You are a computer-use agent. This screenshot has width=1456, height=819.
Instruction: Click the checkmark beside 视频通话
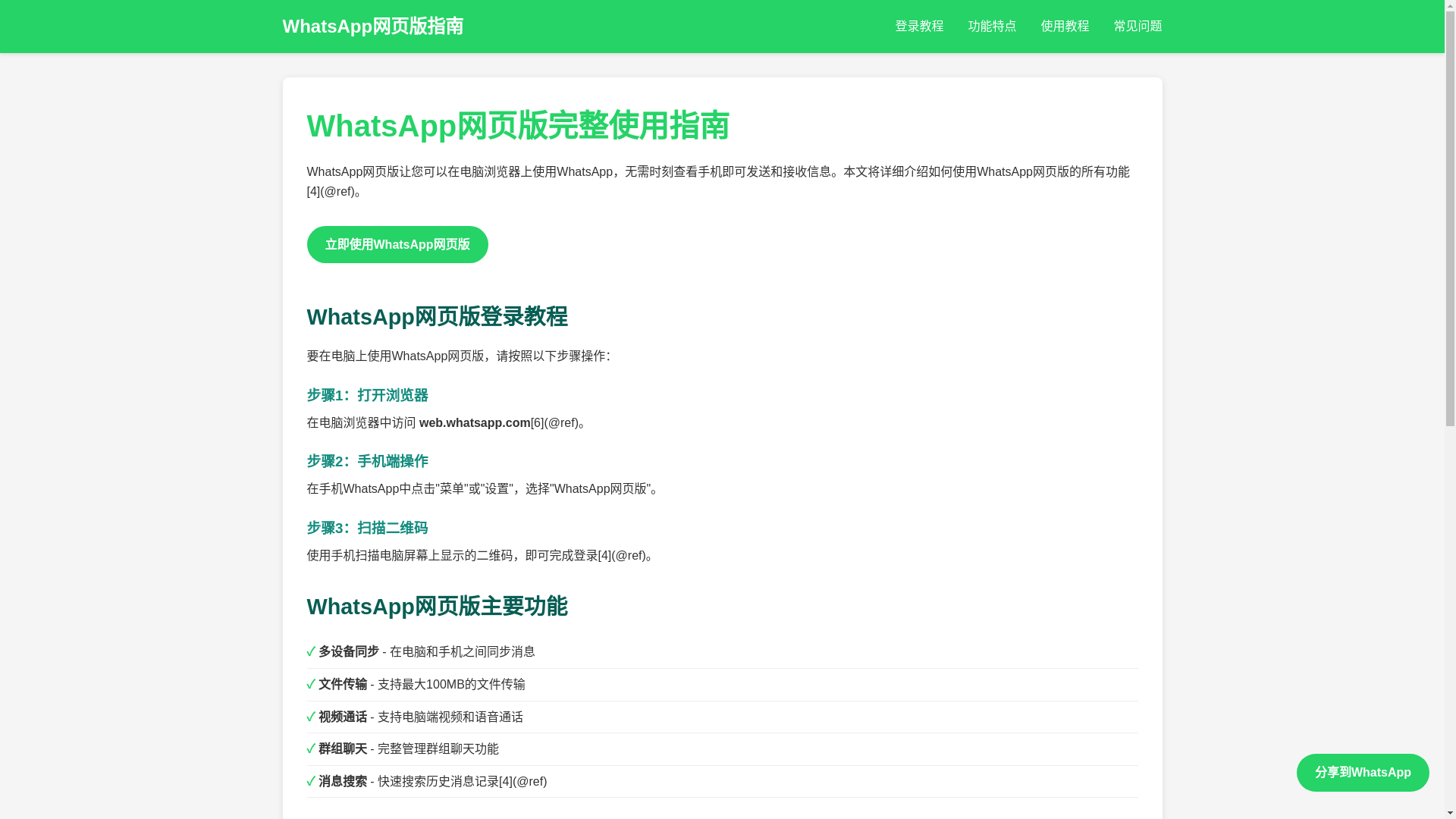(x=311, y=717)
